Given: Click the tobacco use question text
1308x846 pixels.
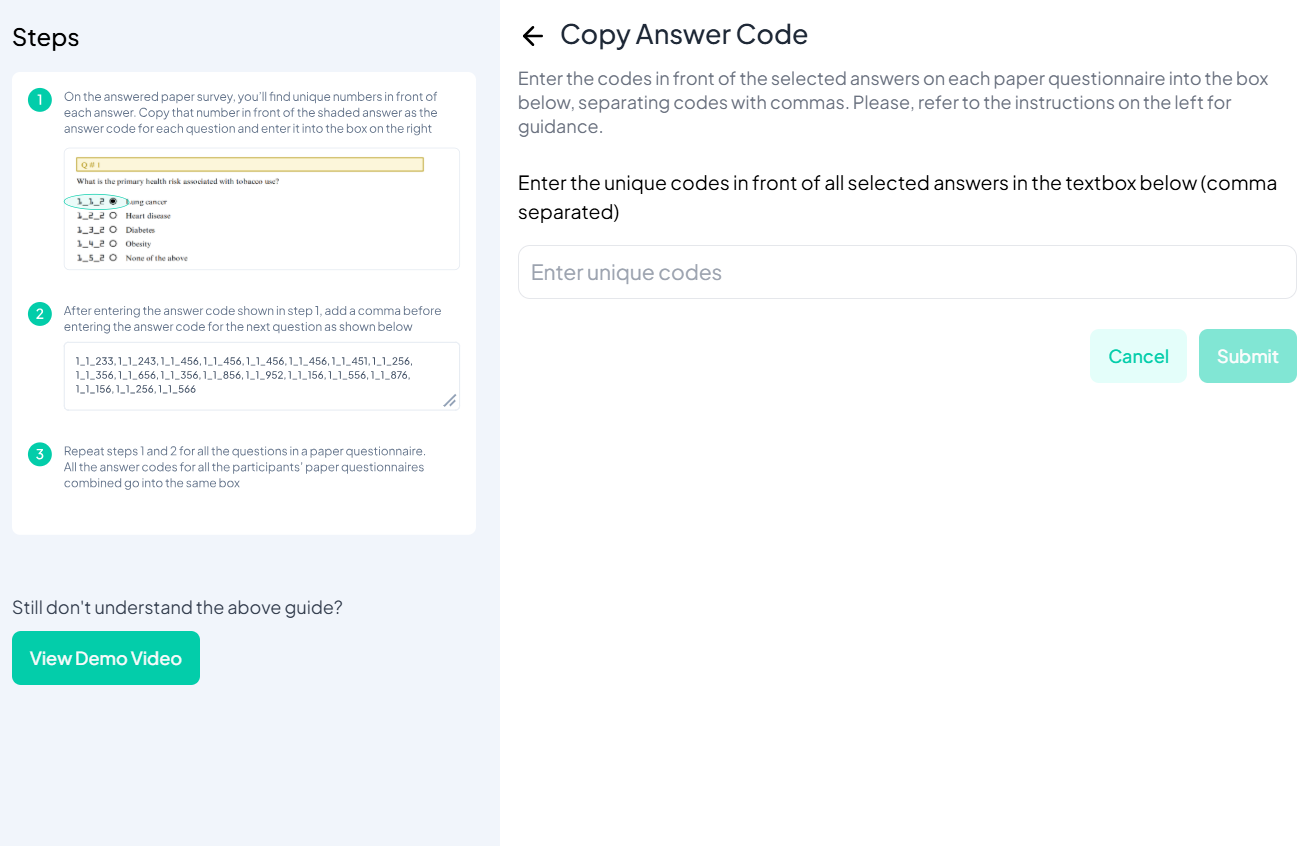Looking at the screenshot, I should pos(180,181).
